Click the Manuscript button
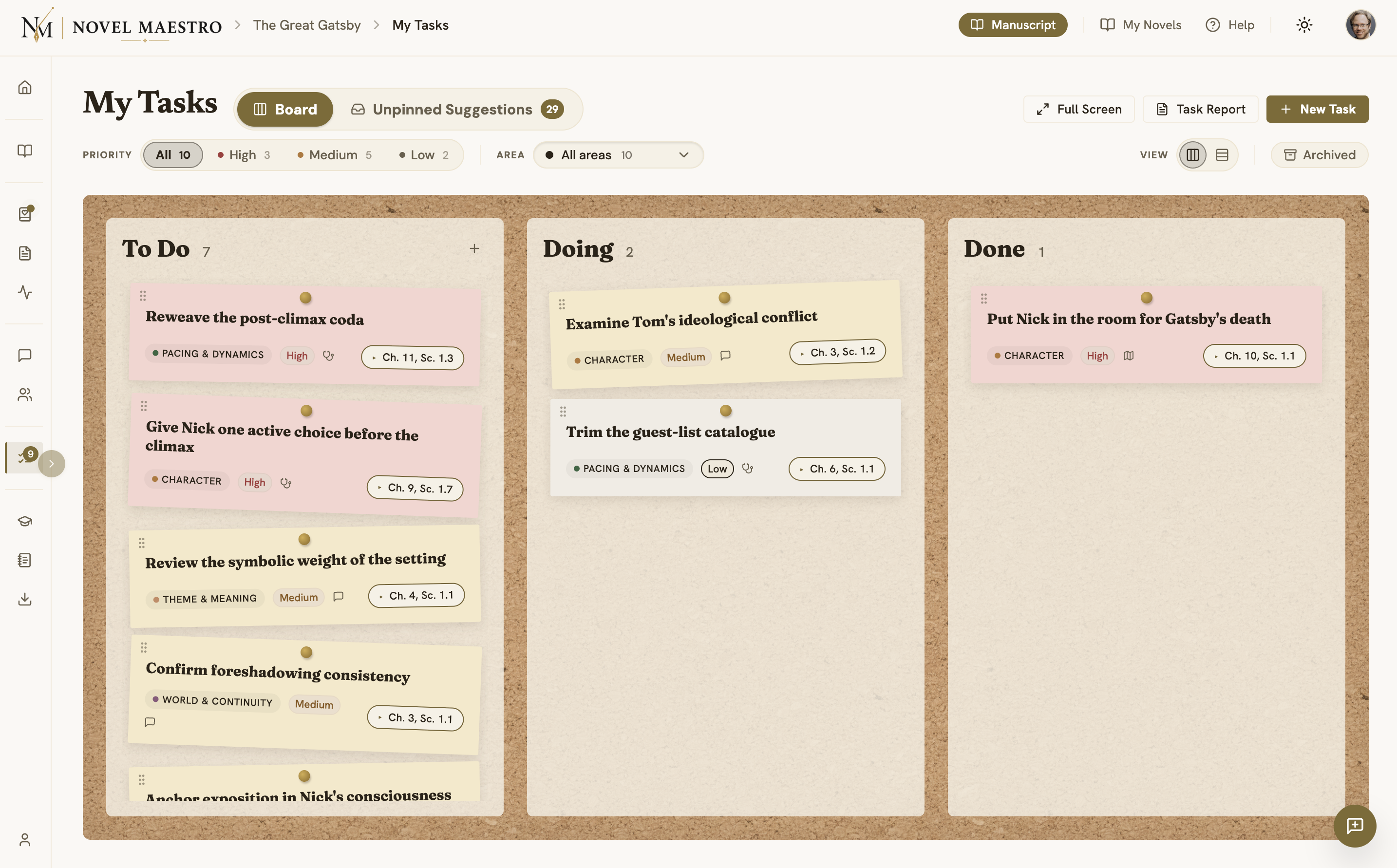This screenshot has width=1397, height=868. 1013,25
